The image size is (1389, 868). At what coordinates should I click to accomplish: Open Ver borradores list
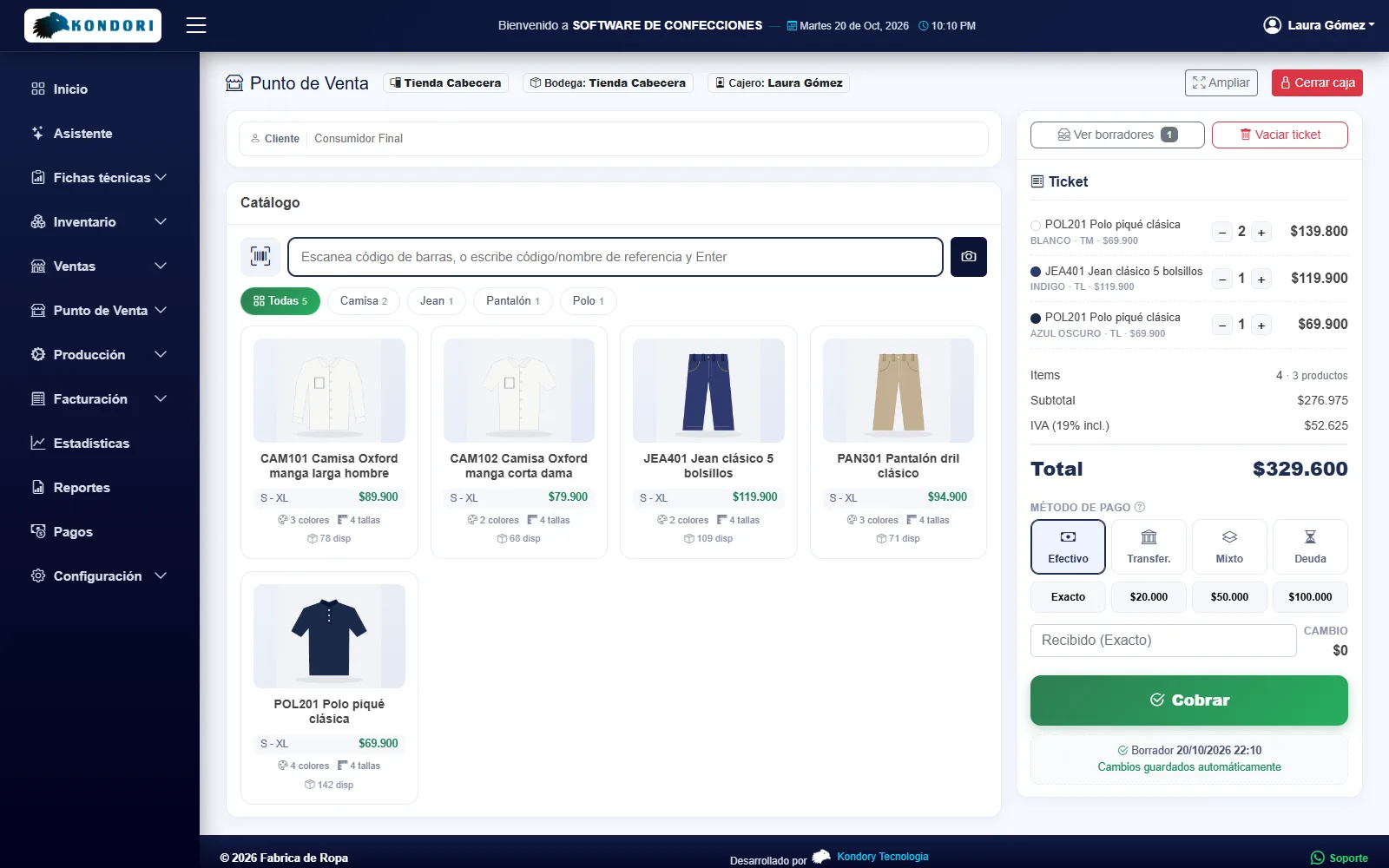coord(1117,135)
